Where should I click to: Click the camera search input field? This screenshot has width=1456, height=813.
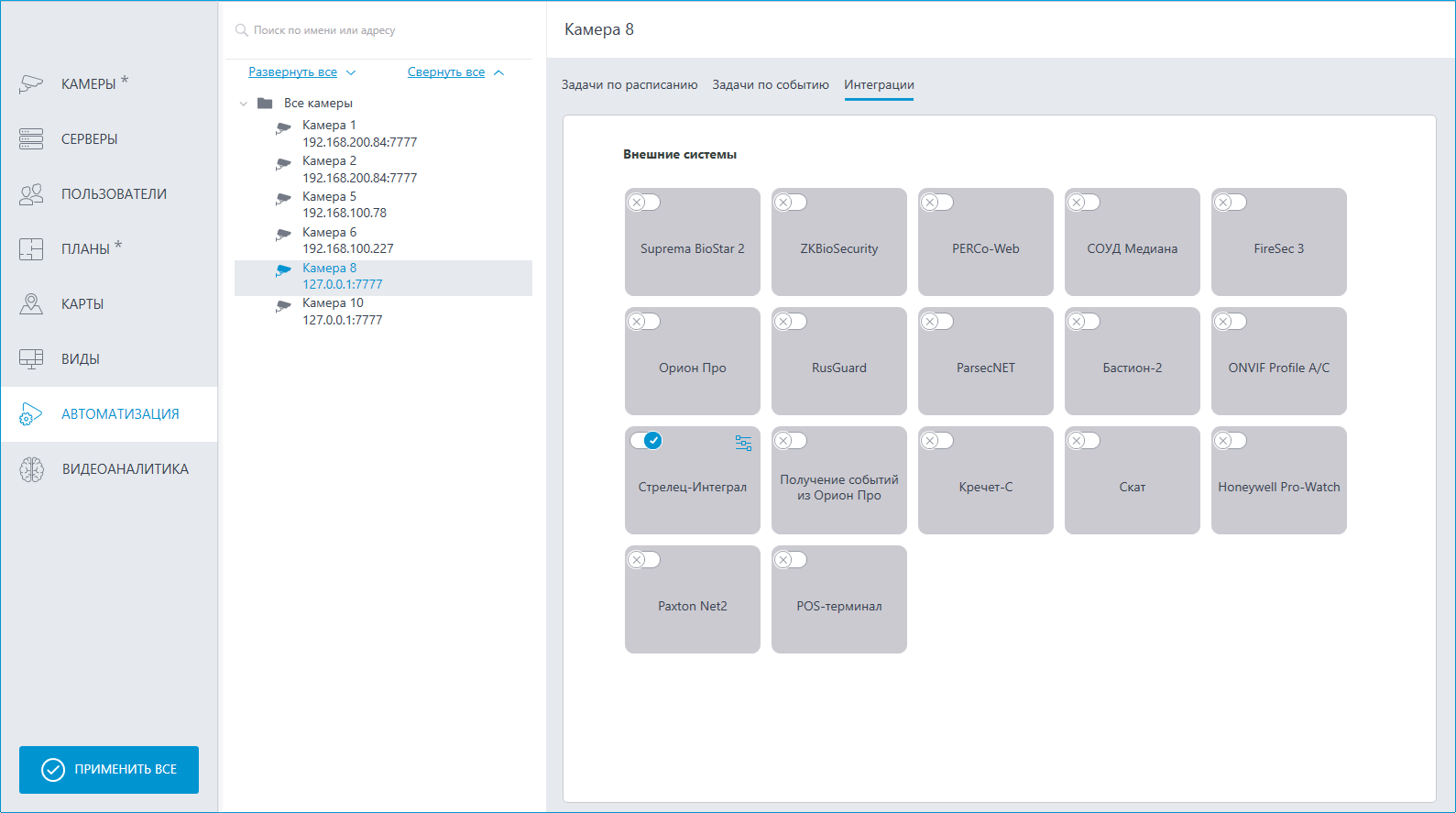(383, 30)
